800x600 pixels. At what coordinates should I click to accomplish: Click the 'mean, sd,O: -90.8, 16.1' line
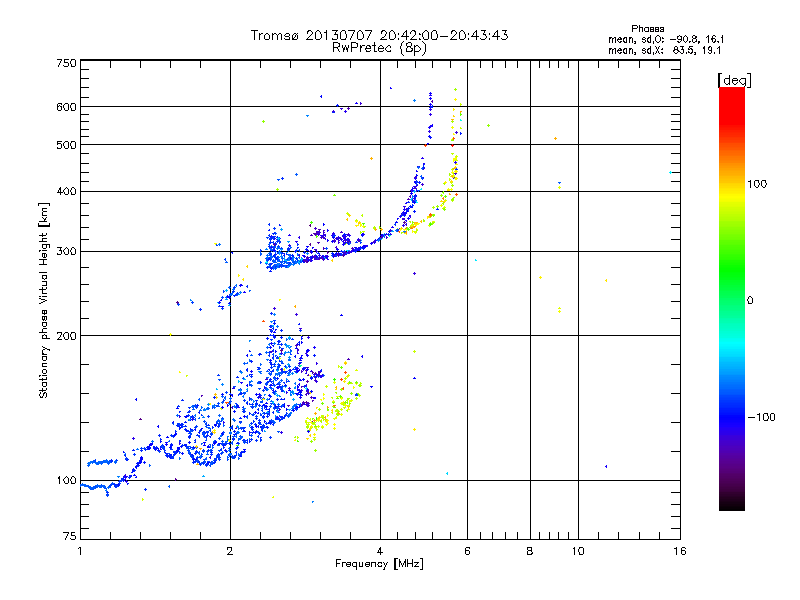tap(666, 39)
